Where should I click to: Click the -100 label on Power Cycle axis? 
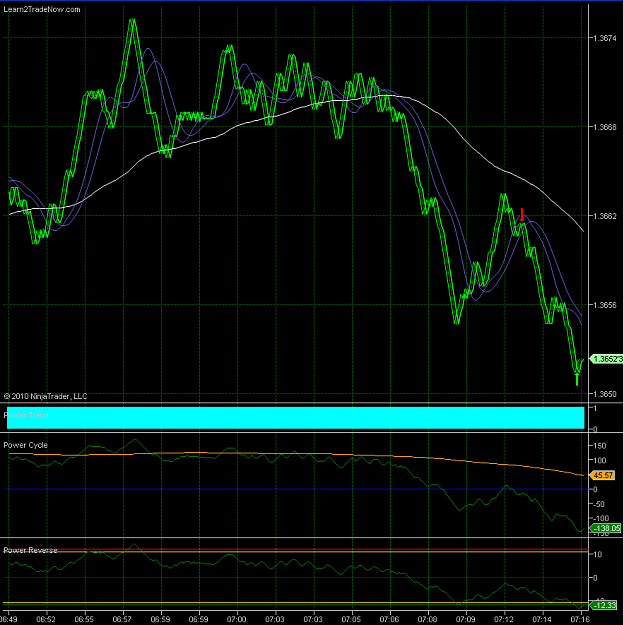coord(601,518)
